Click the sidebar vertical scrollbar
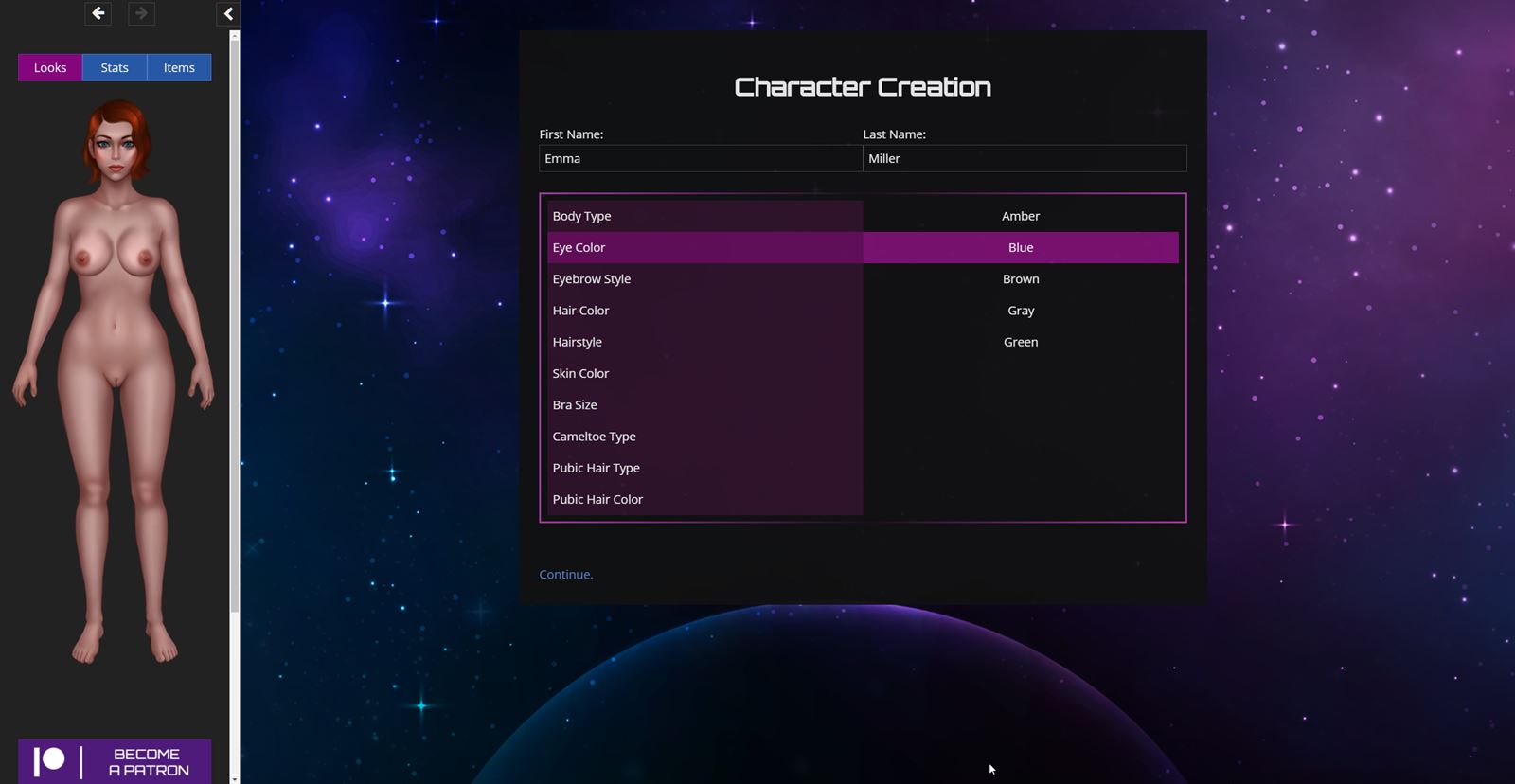Screen dimensions: 1515x784 point(235,327)
